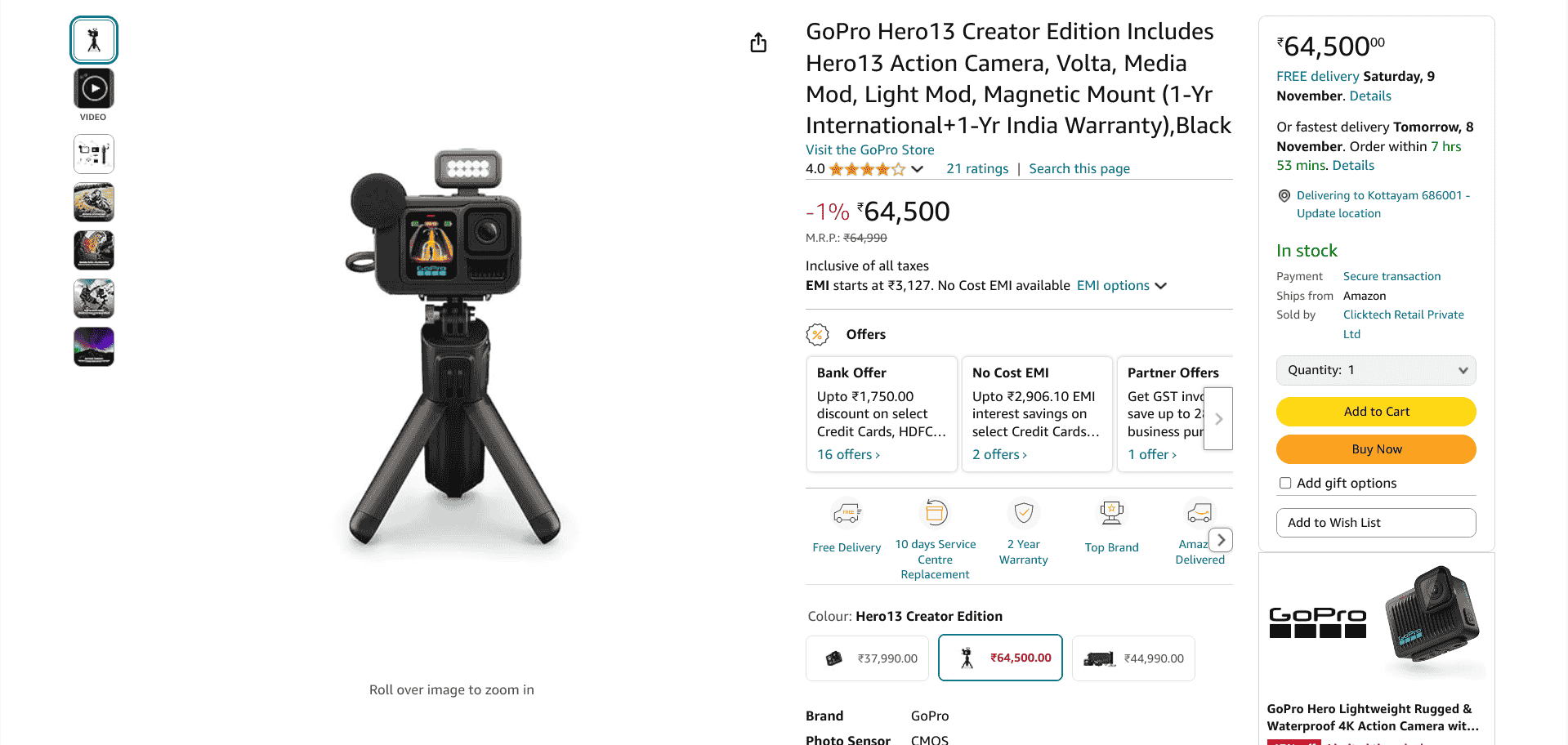Enable the Add gift options checkbox
1568x745 pixels.
pos(1285,484)
